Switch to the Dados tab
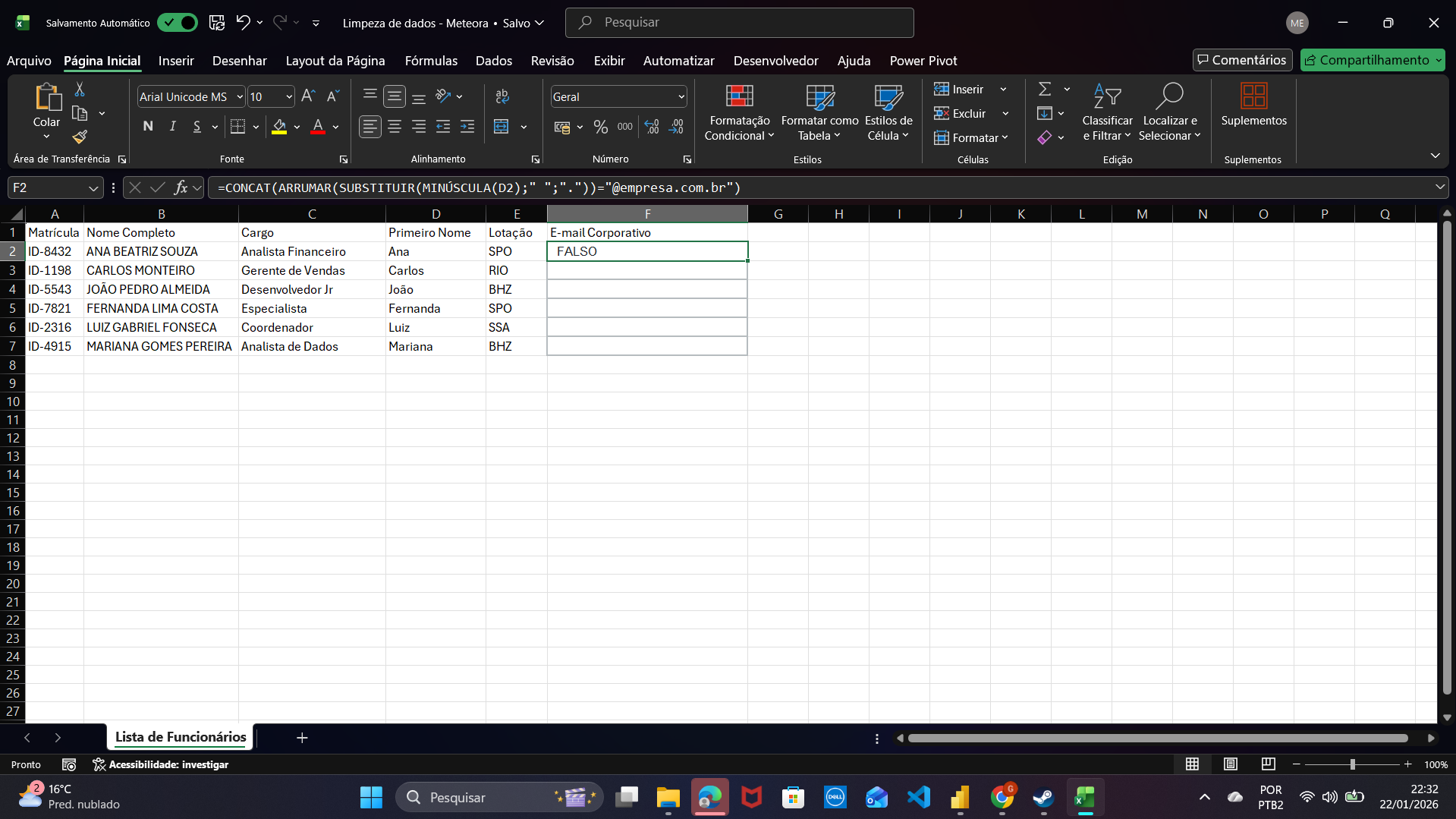 pos(493,61)
